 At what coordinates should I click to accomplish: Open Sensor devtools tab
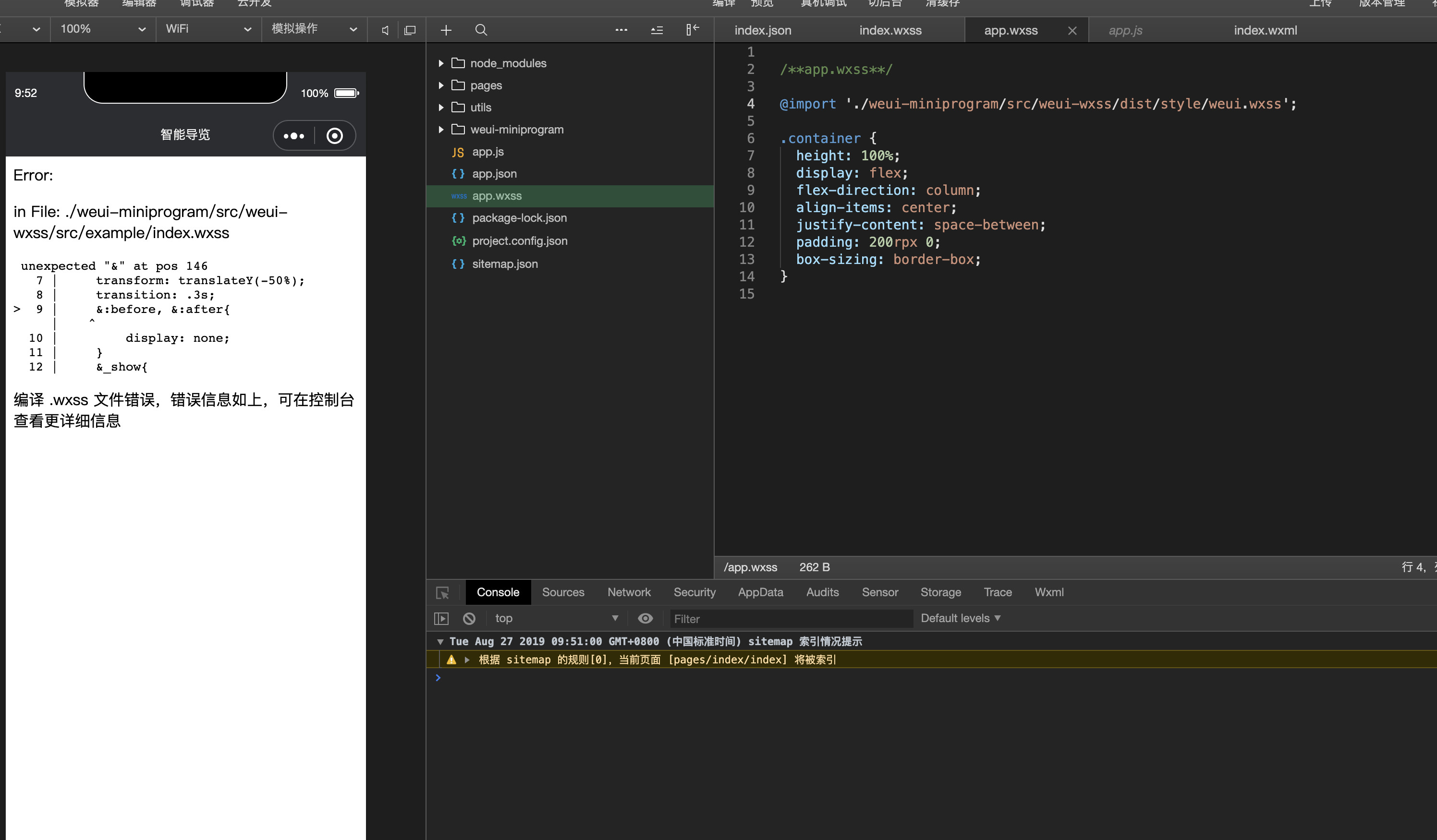[x=879, y=592]
